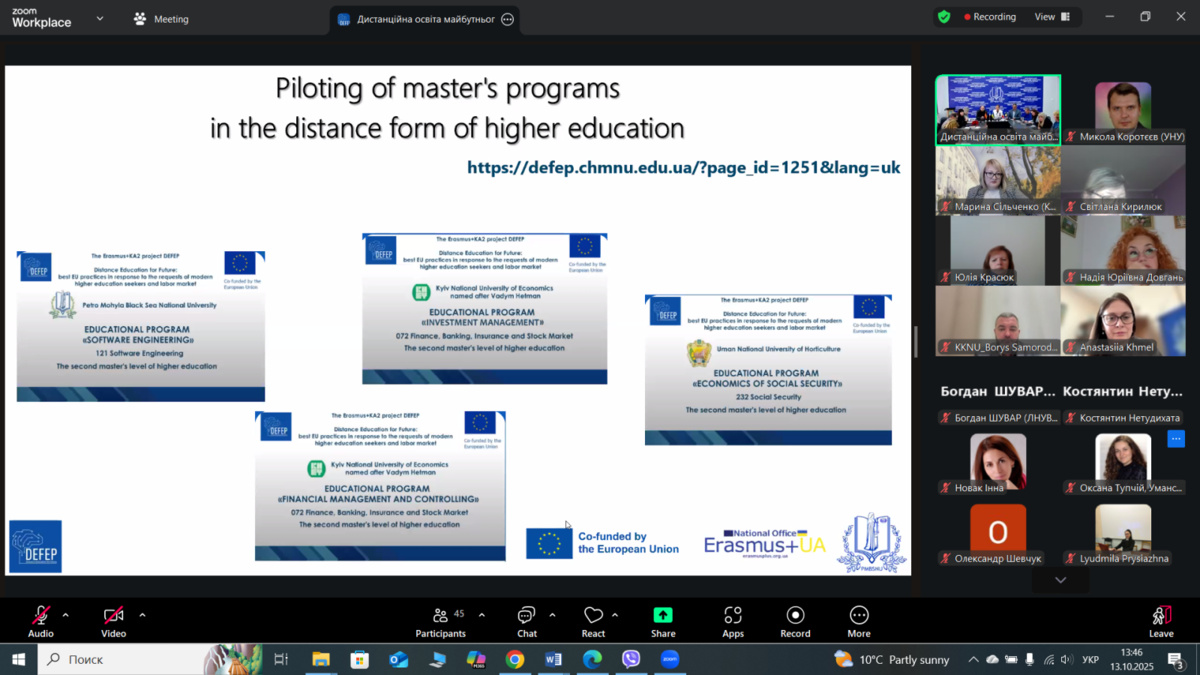Click the green encryption shield icon
This screenshot has width=1200, height=675.
pyautogui.click(x=944, y=17)
